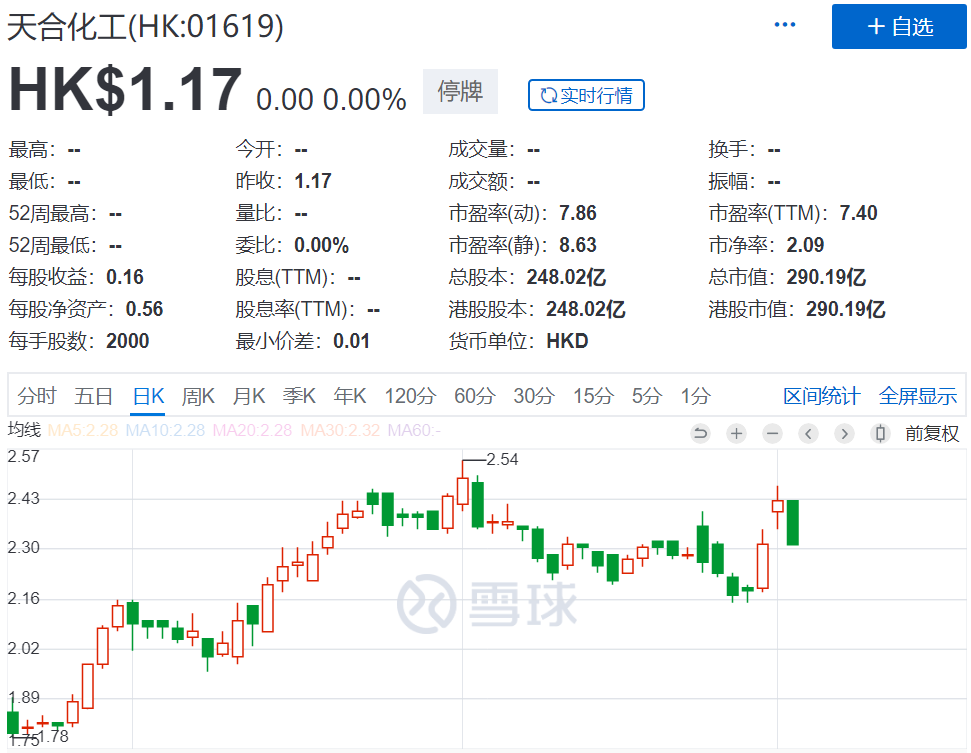Click the MA5:2.28 indicator label

click(x=82, y=430)
